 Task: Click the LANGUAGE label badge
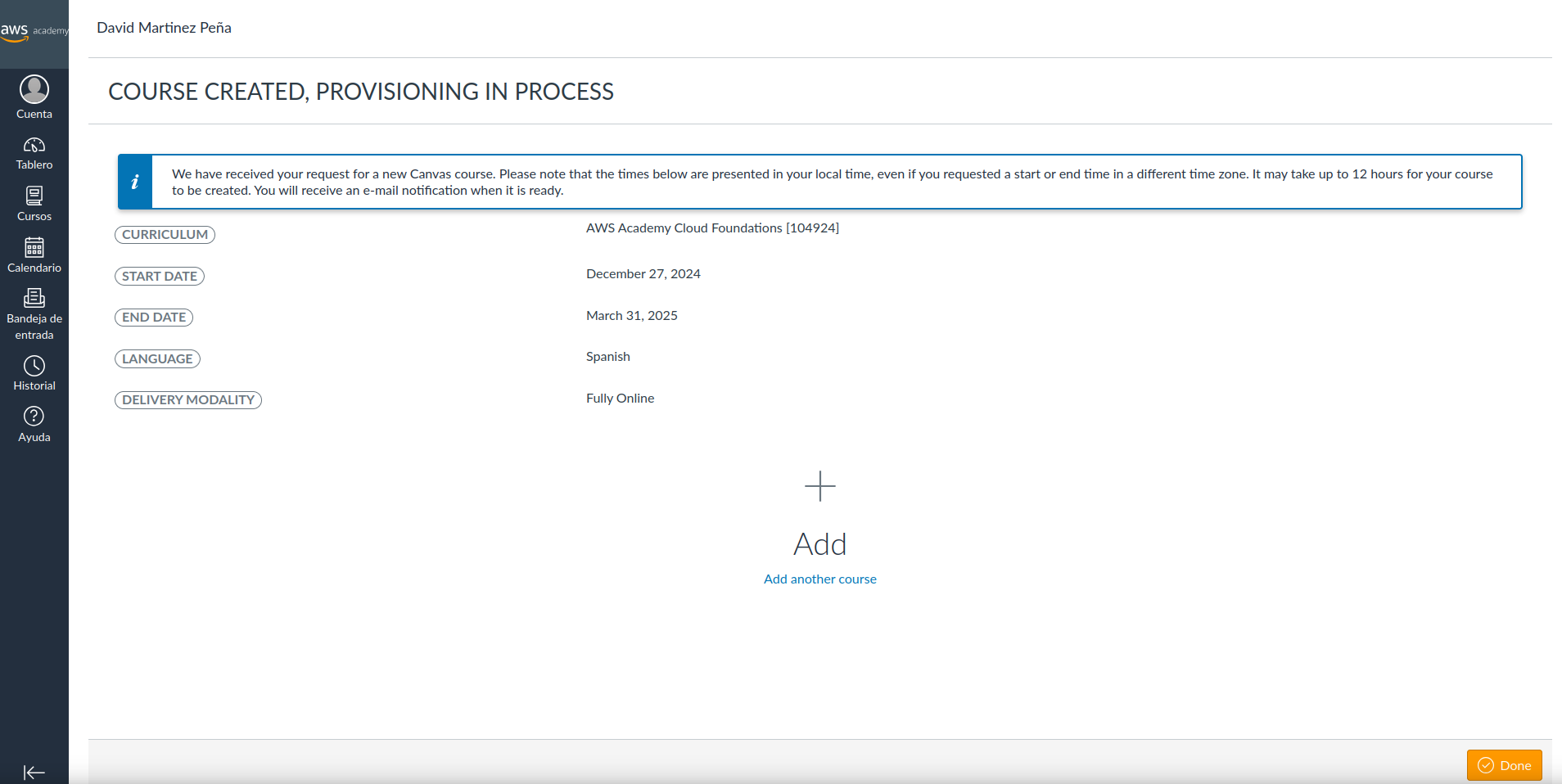tap(157, 359)
